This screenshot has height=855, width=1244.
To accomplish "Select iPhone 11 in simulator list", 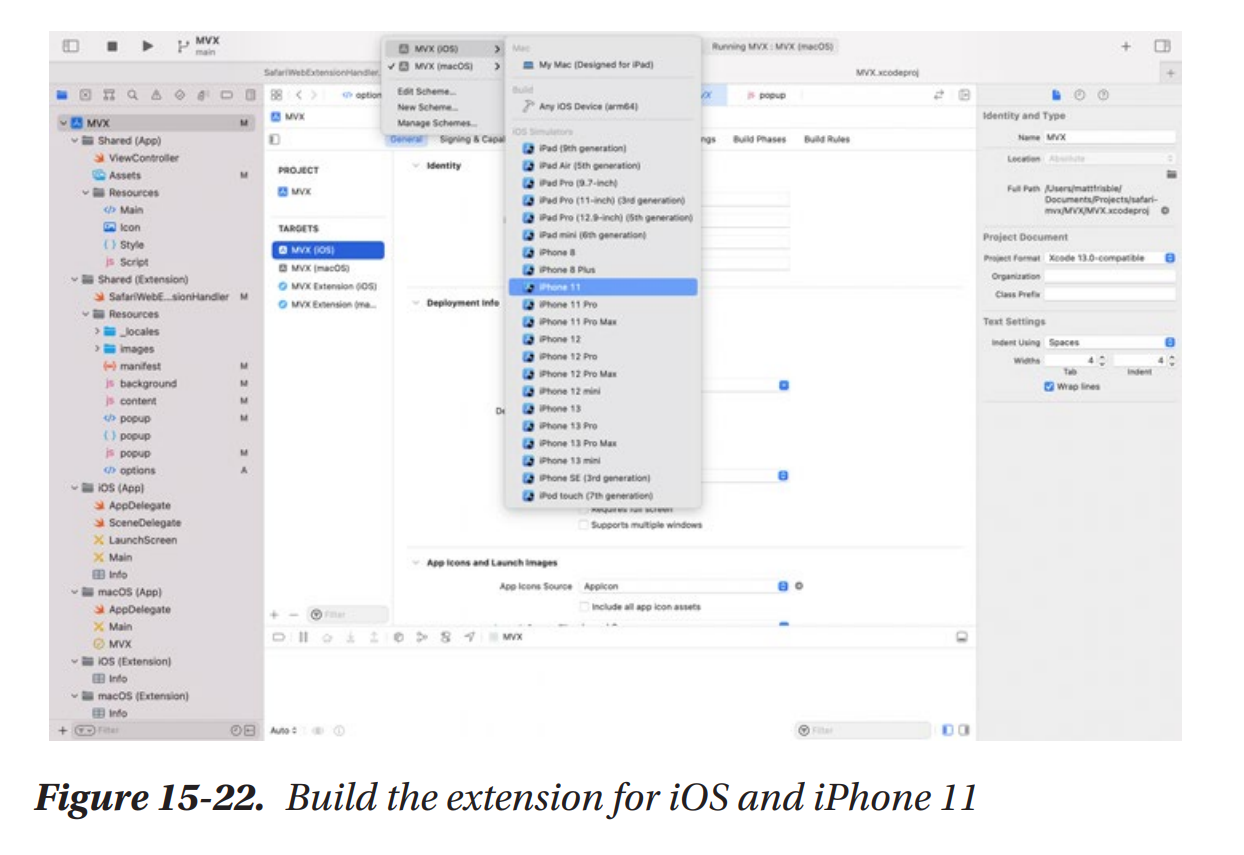I will [x=602, y=287].
